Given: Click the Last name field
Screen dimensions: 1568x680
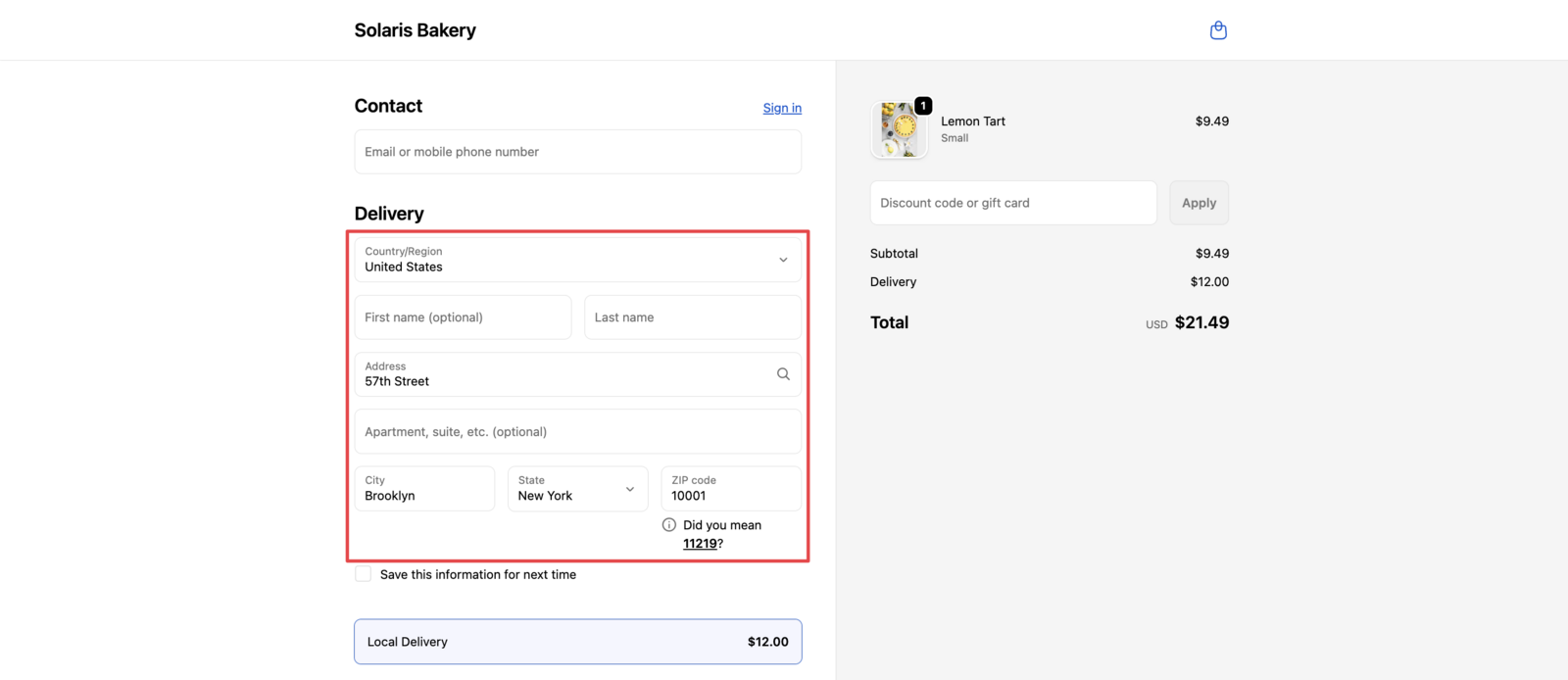Looking at the screenshot, I should pyautogui.click(x=693, y=317).
